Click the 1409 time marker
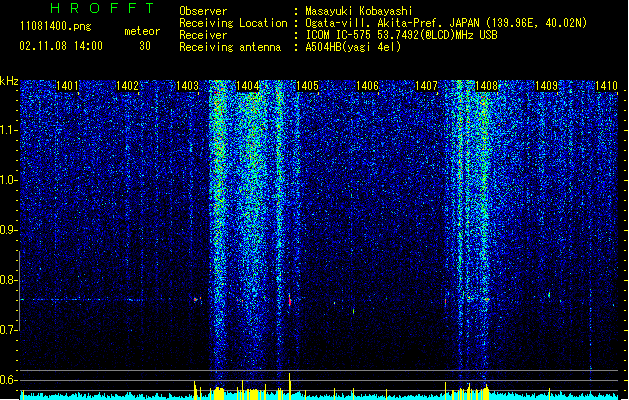Screen dimensions: 629x400 click(x=547, y=86)
